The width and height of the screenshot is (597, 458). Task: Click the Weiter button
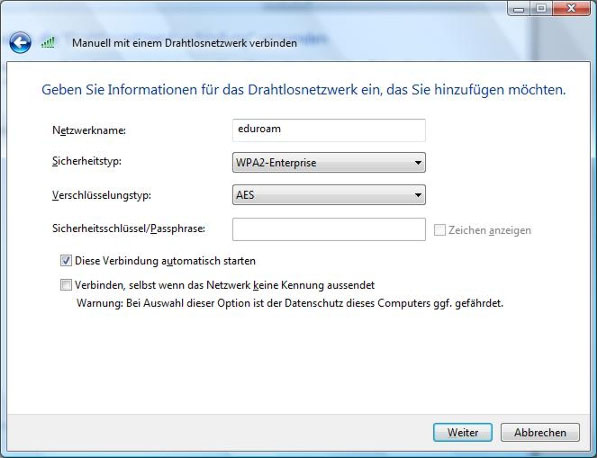click(463, 432)
